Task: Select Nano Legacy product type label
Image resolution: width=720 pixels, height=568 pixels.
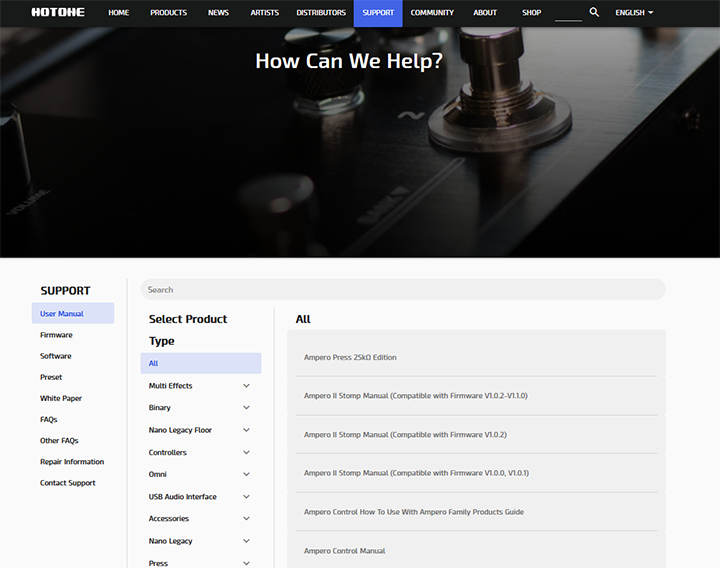Action: tap(170, 541)
